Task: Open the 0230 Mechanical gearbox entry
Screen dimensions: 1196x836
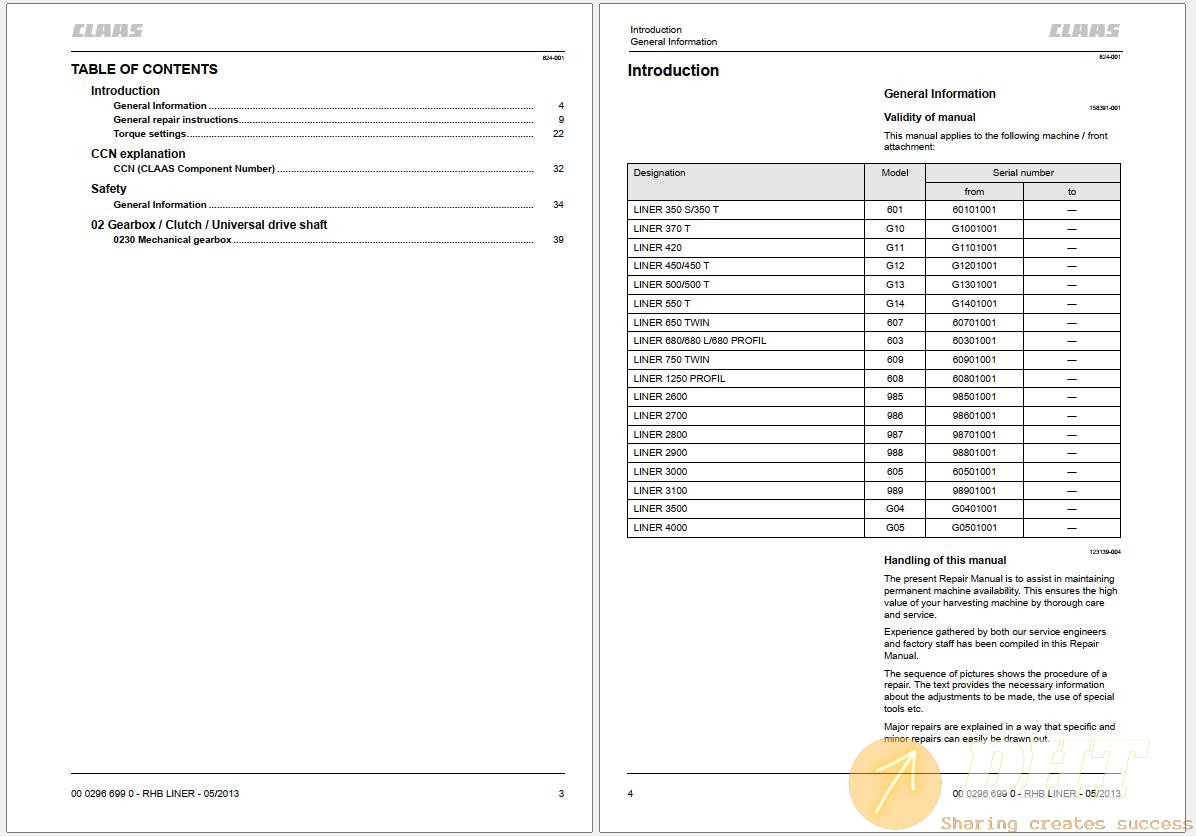Action: pos(339,240)
